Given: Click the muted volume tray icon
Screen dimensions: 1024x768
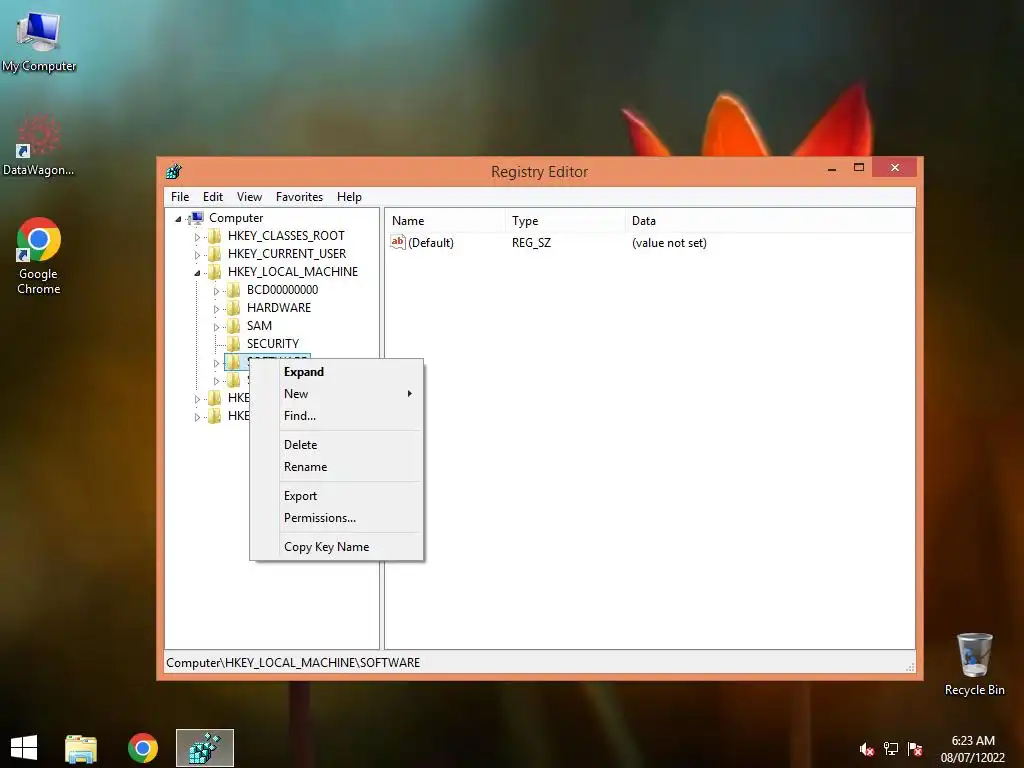Looking at the screenshot, I should (866, 749).
